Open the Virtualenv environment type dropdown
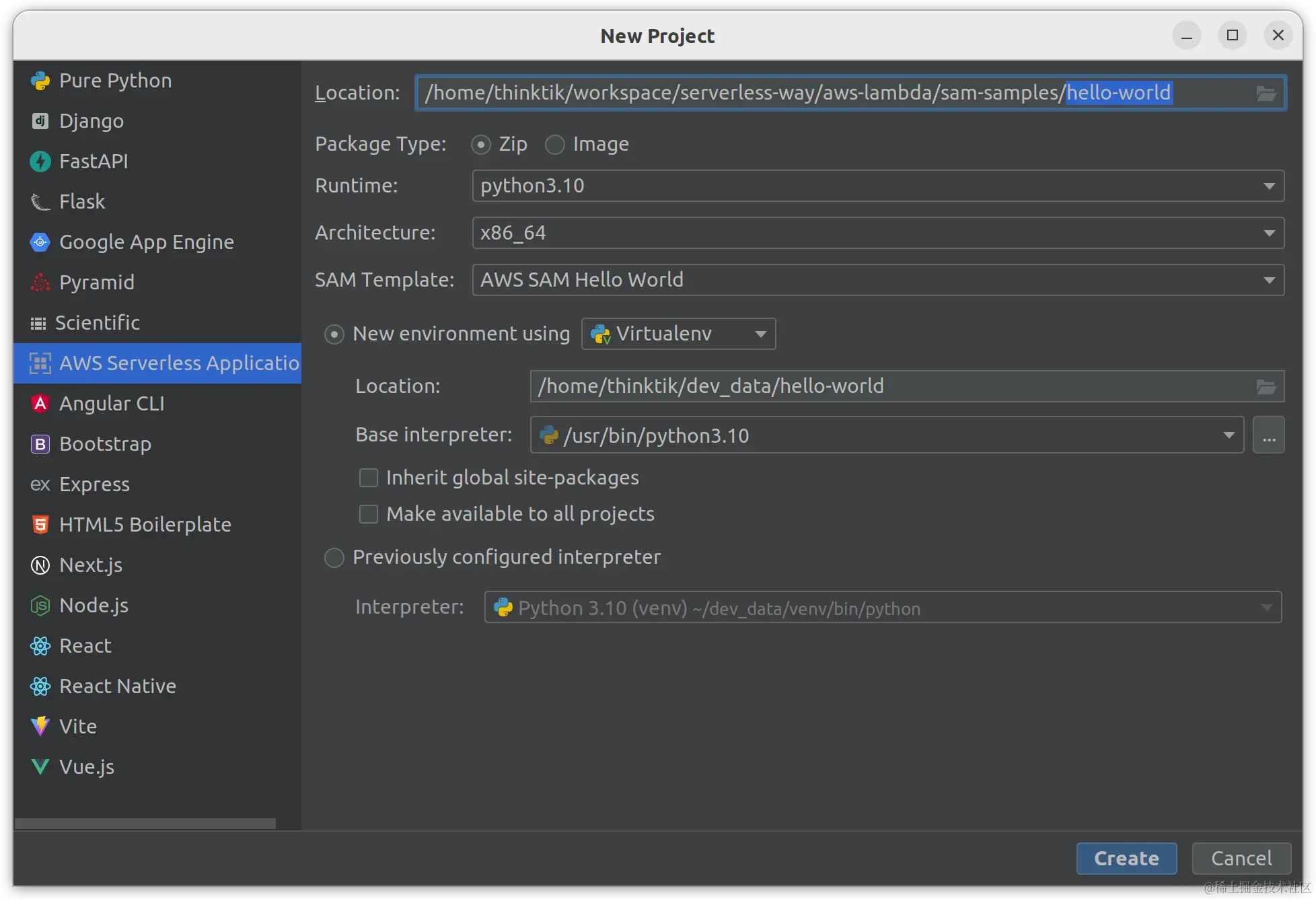 (678, 334)
